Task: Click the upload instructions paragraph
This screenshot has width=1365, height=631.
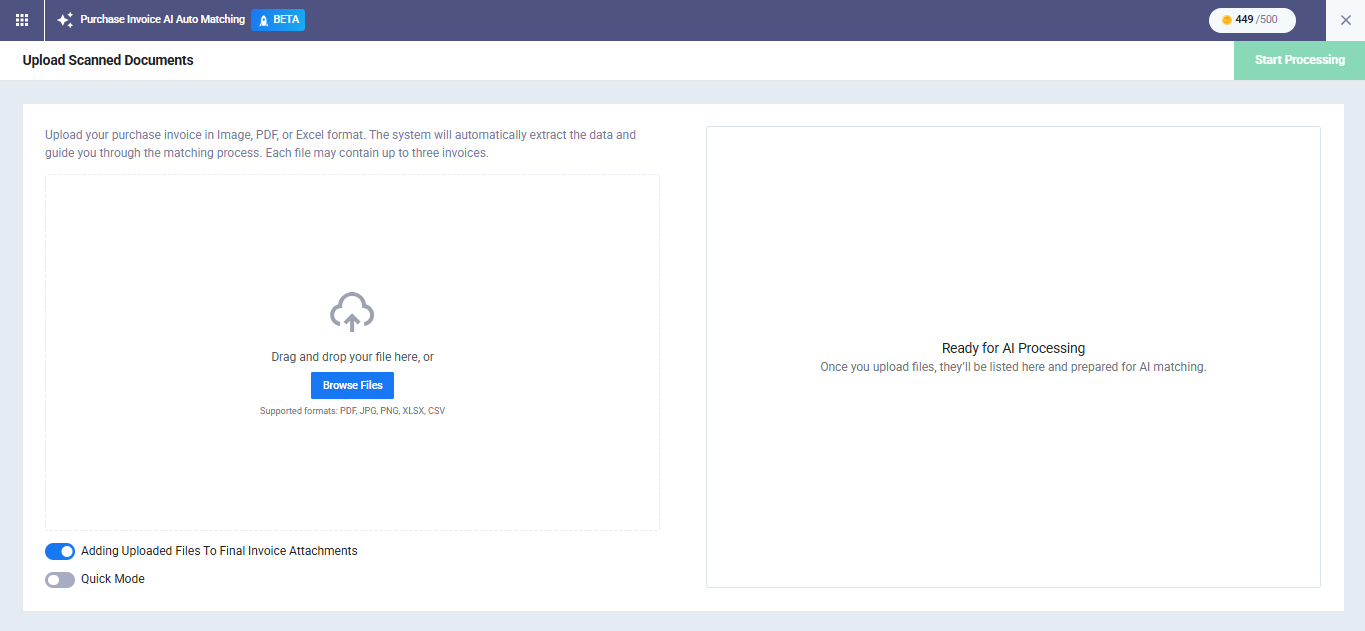Action: tap(340, 144)
